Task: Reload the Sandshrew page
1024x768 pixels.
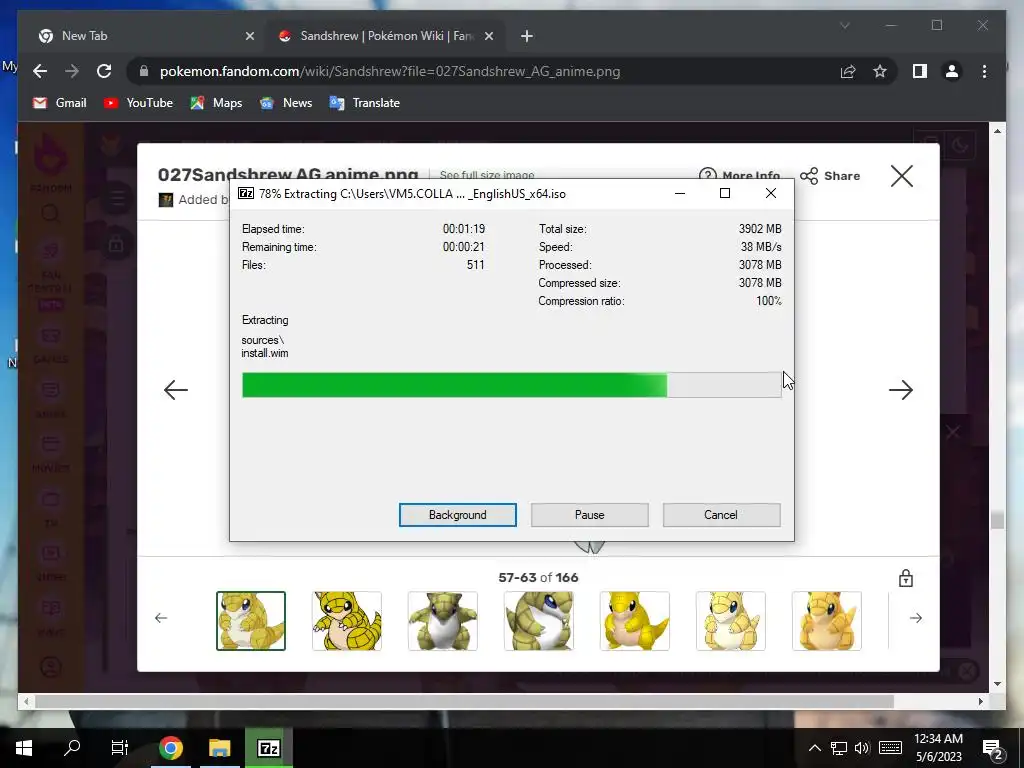Action: tap(104, 71)
